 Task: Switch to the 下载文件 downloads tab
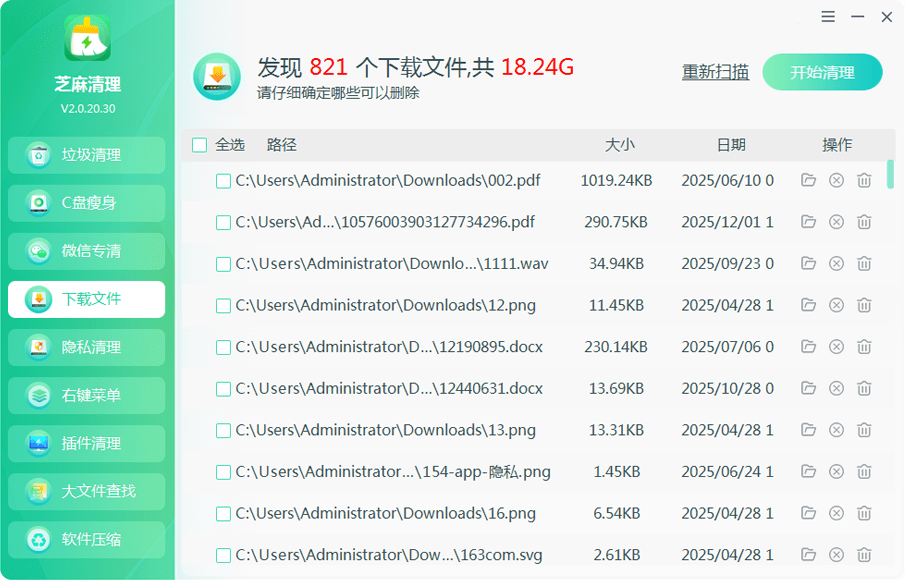click(x=85, y=299)
